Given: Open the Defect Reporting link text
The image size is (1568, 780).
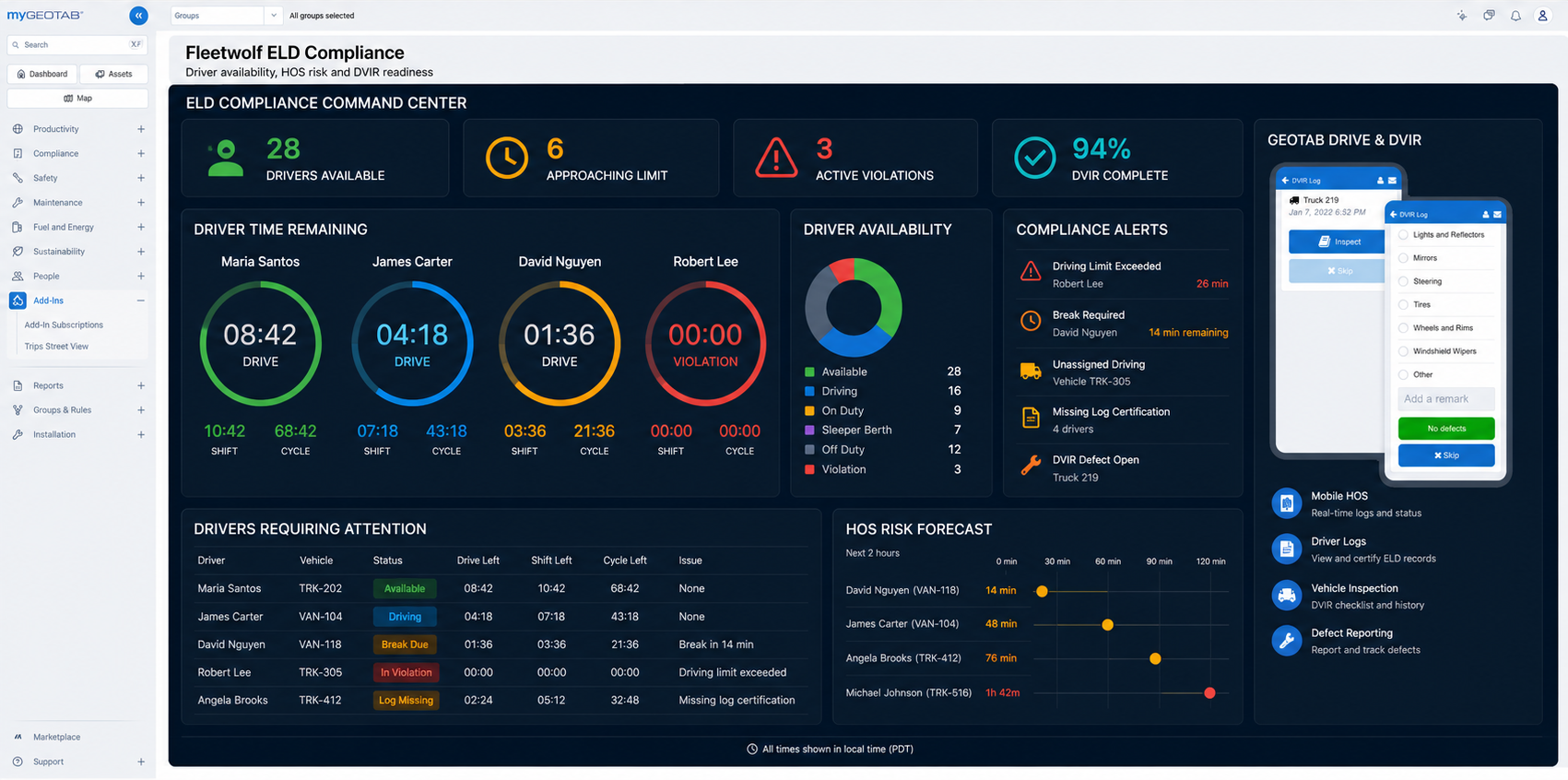Looking at the screenshot, I should pyautogui.click(x=1351, y=632).
